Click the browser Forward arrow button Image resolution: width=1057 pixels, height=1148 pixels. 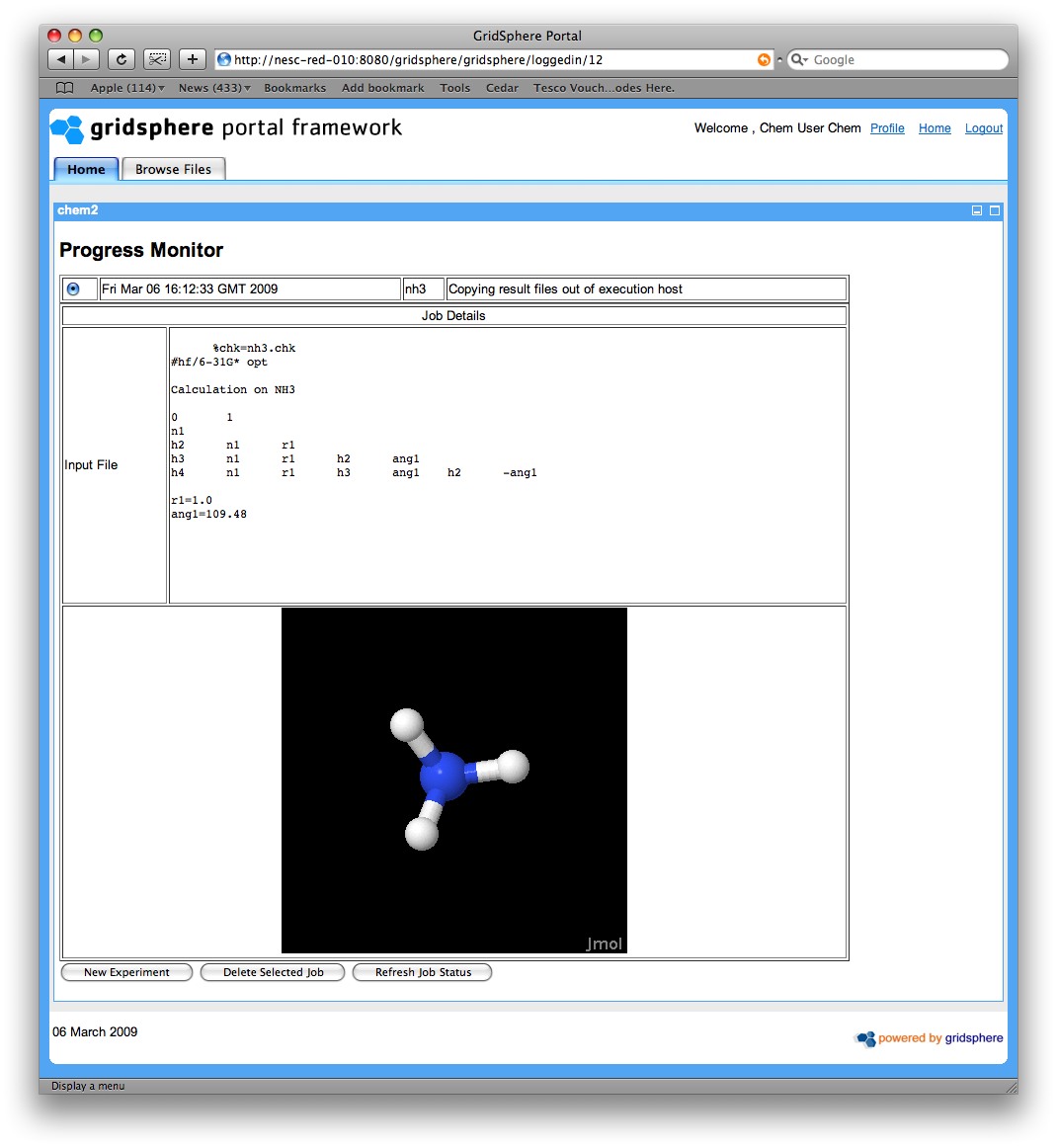pyautogui.click(x=87, y=59)
